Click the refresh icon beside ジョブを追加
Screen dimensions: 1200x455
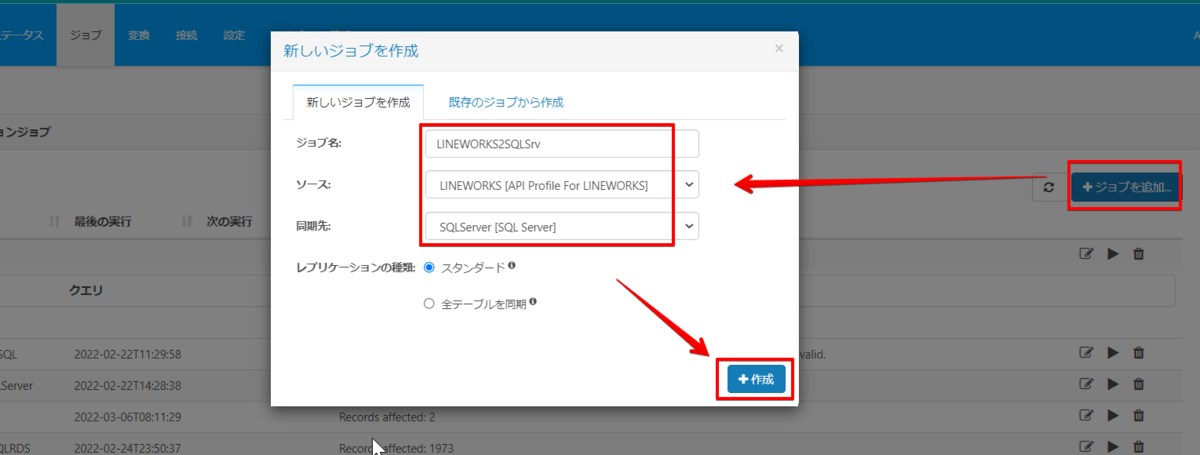1048,187
